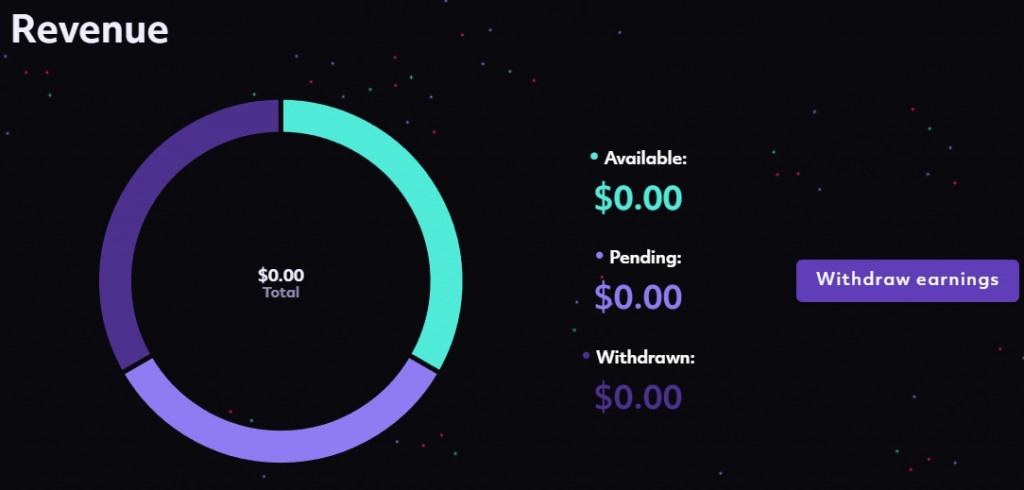Click the Withdraw earnings button
Screen dimensions: 1024x490
coord(907,280)
